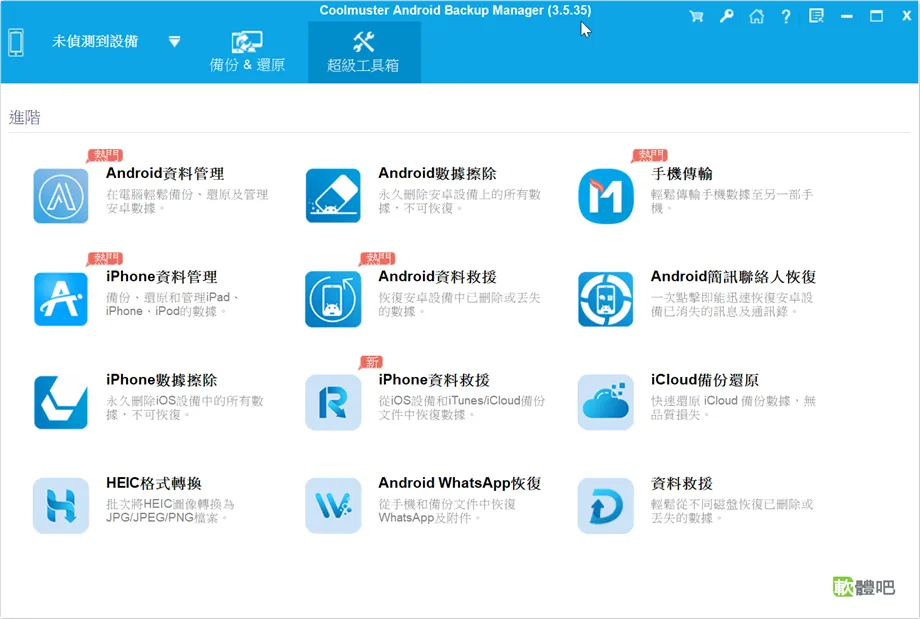The image size is (920, 619).
Task: Open help with the question mark icon
Action: [786, 16]
